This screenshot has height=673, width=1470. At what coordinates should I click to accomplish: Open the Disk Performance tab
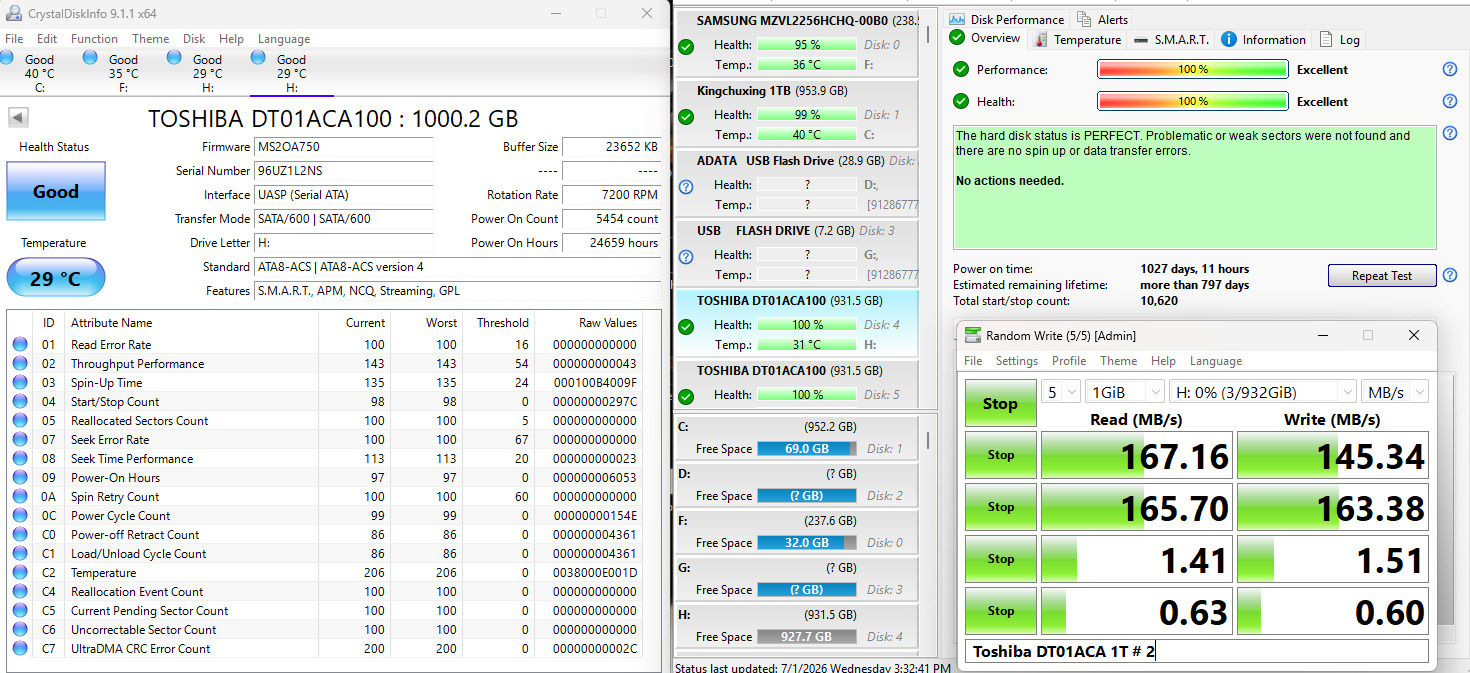tap(1006, 19)
